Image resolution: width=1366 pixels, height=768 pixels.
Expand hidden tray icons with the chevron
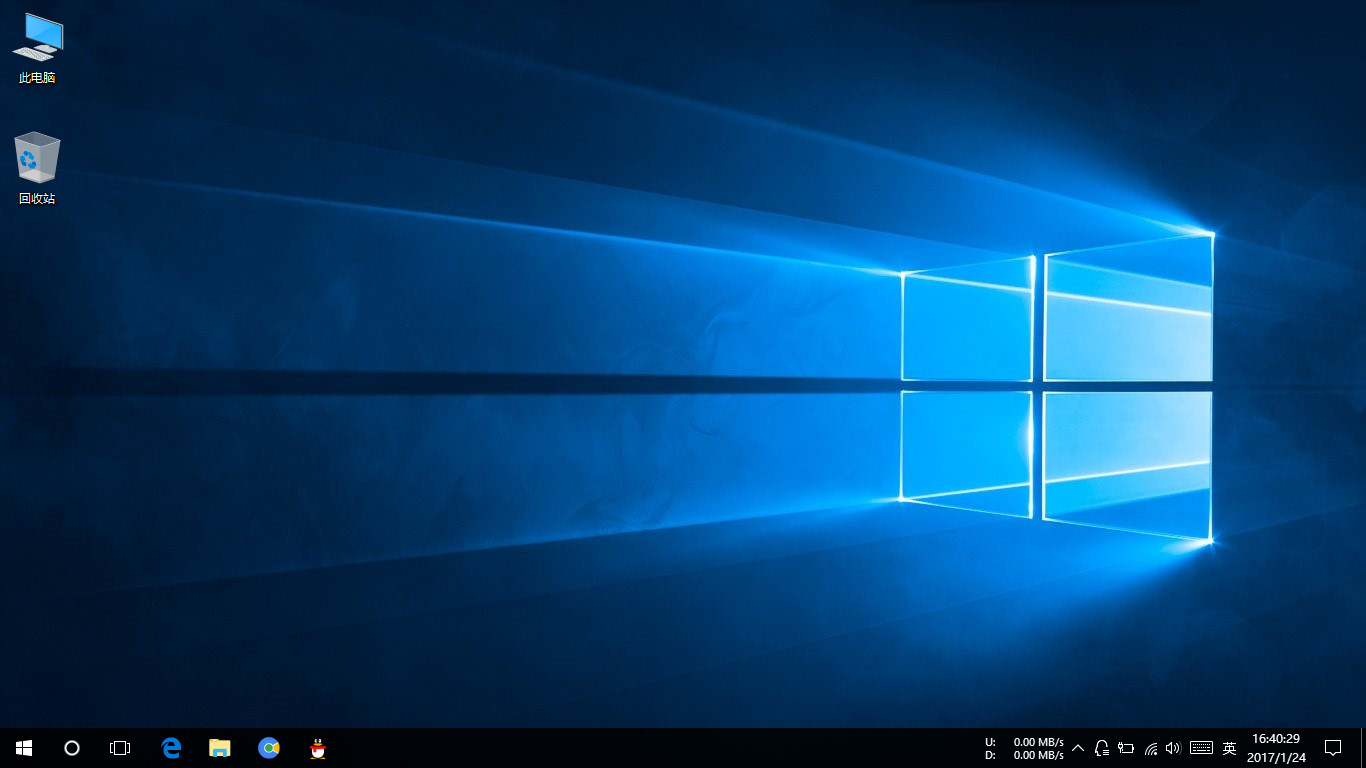click(1078, 747)
